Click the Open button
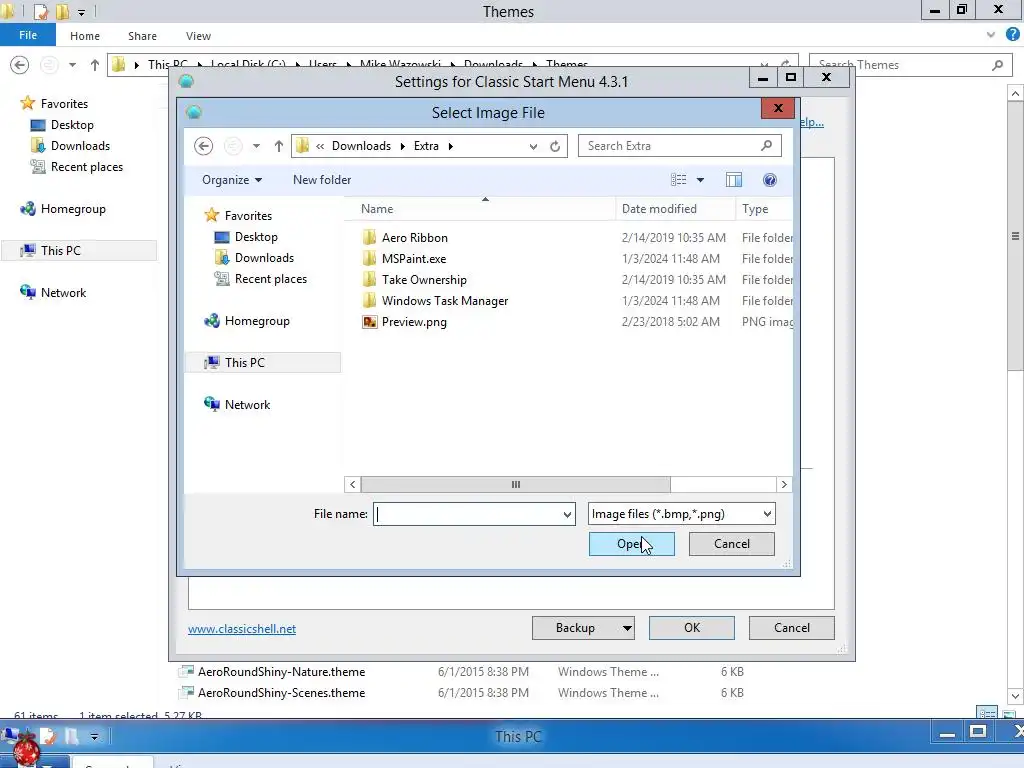The width and height of the screenshot is (1024, 768). [632, 544]
